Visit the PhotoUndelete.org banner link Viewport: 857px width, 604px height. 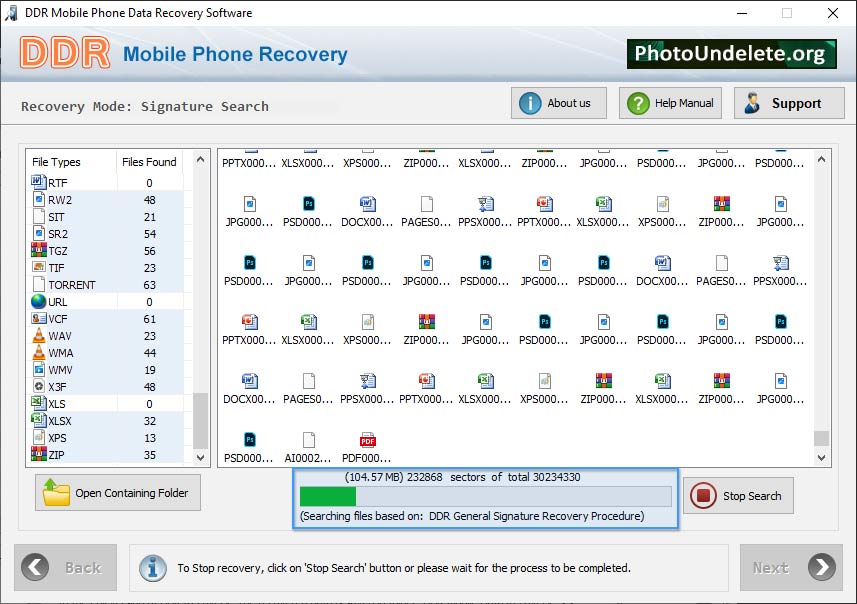[731, 54]
